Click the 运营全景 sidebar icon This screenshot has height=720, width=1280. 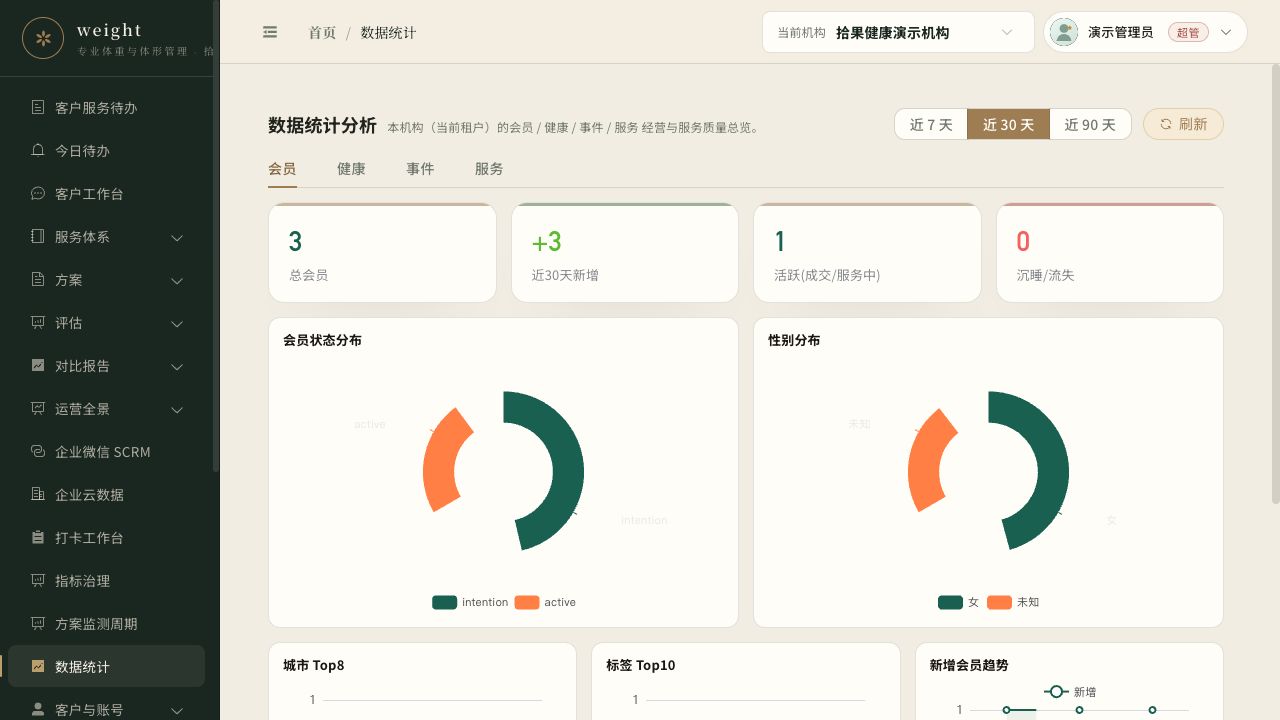38,408
